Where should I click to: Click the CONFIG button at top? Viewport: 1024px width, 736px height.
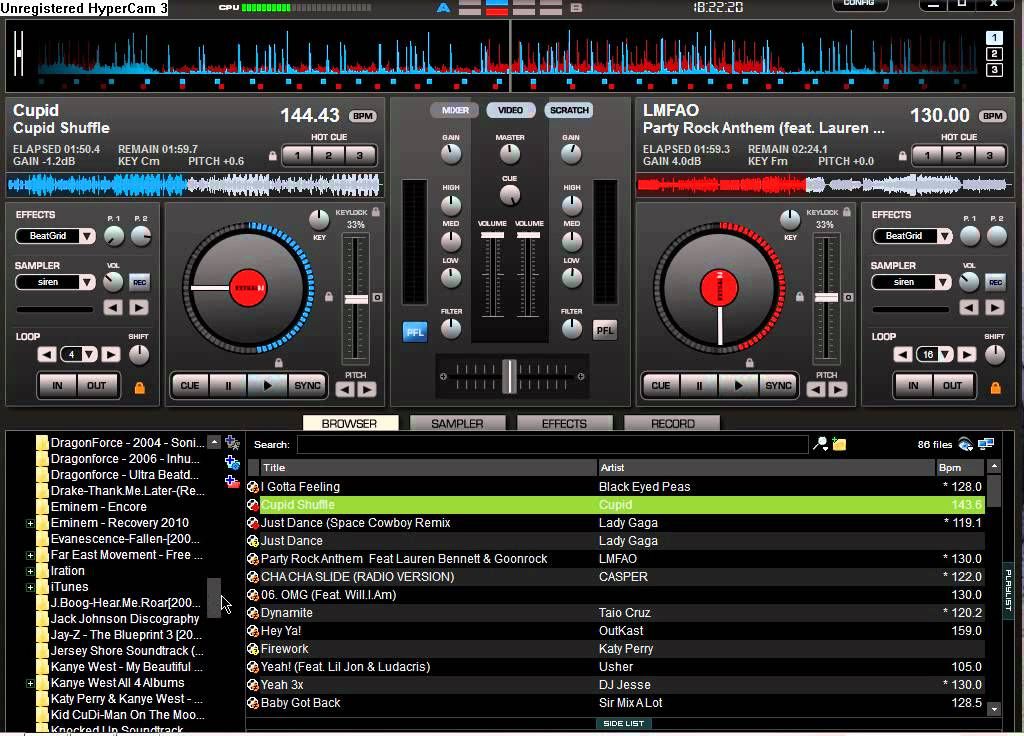tap(860, 4)
